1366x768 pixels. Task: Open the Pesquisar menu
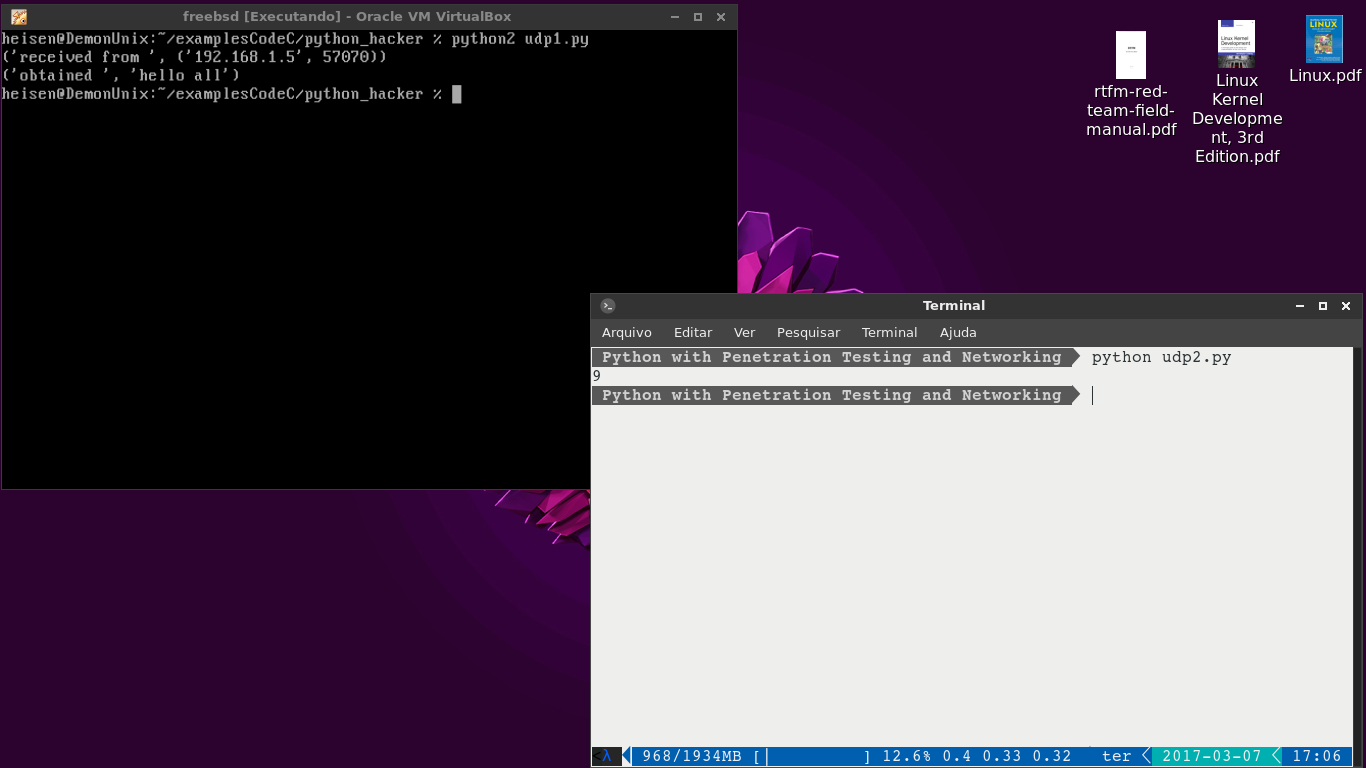tap(808, 333)
